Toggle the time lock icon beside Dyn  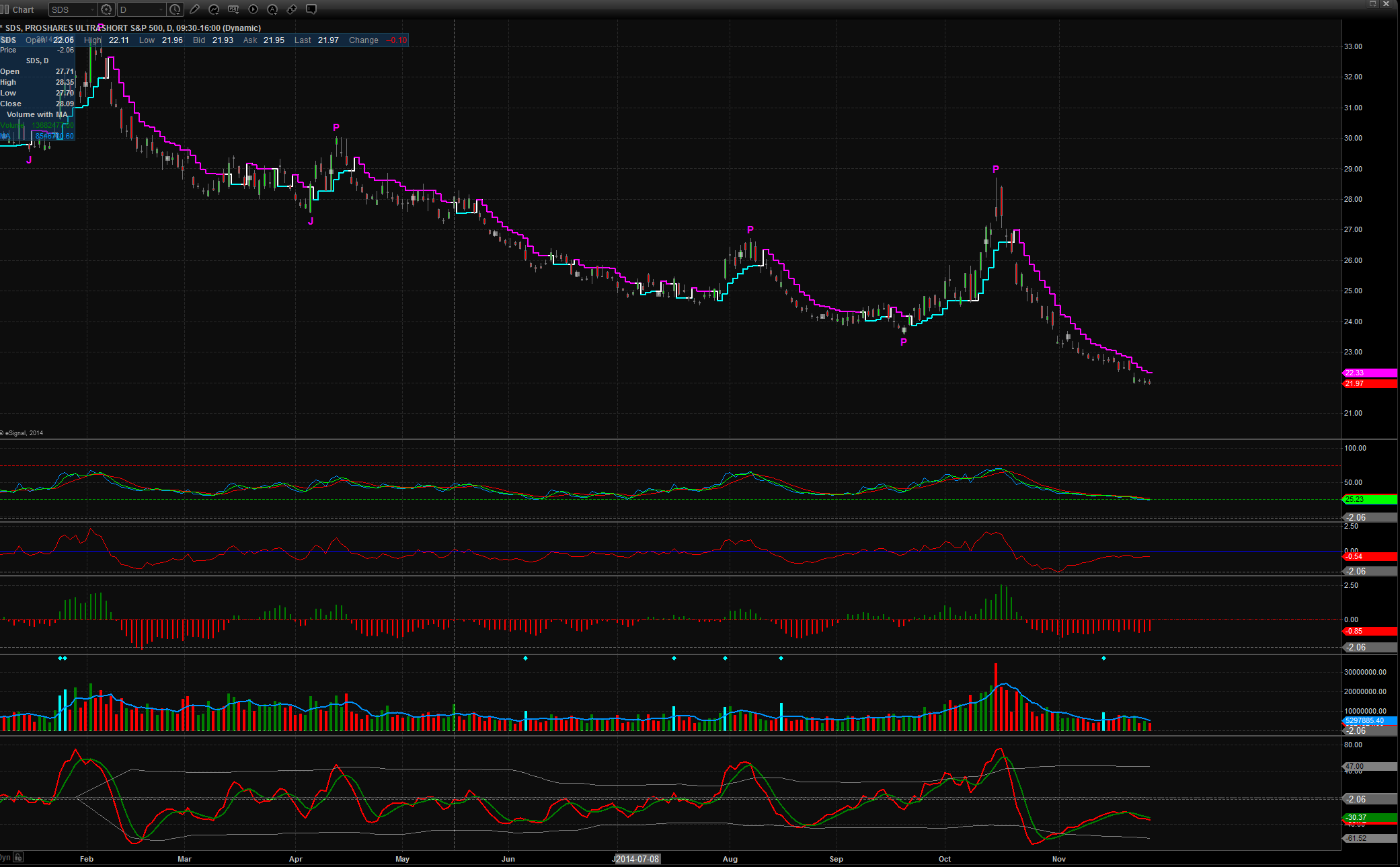pos(18,857)
